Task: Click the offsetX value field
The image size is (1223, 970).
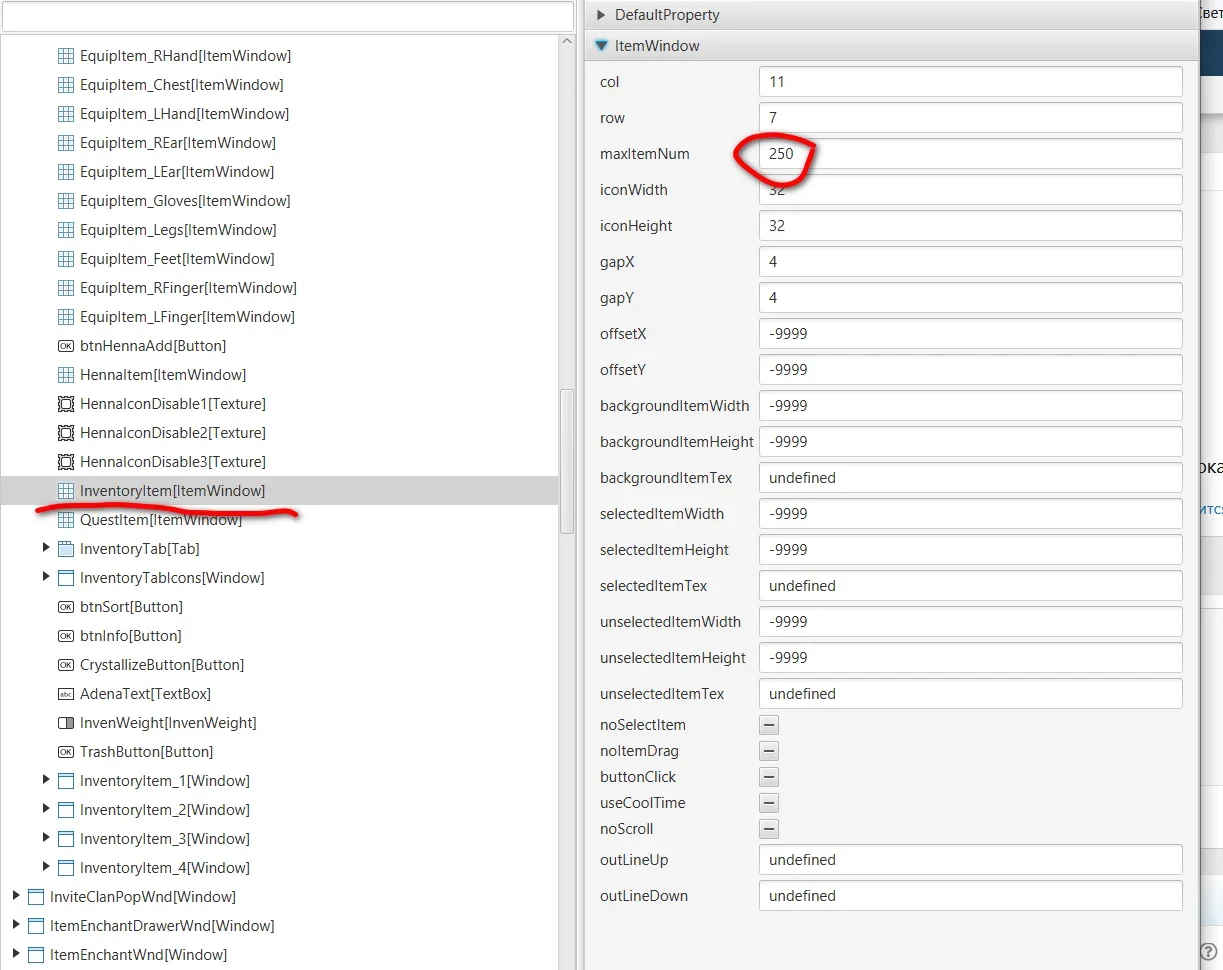Action: click(970, 334)
